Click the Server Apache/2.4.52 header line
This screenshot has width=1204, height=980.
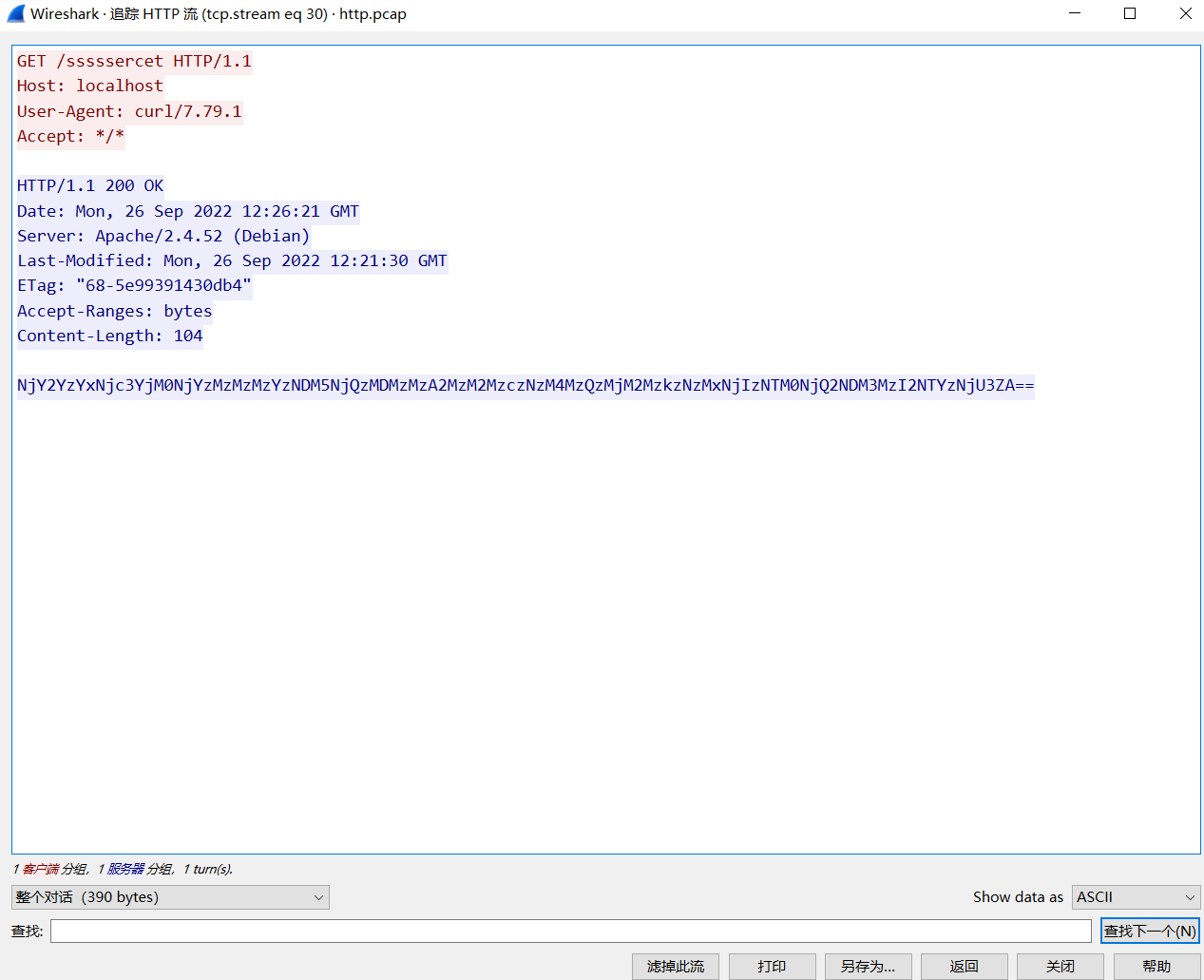[x=163, y=236]
